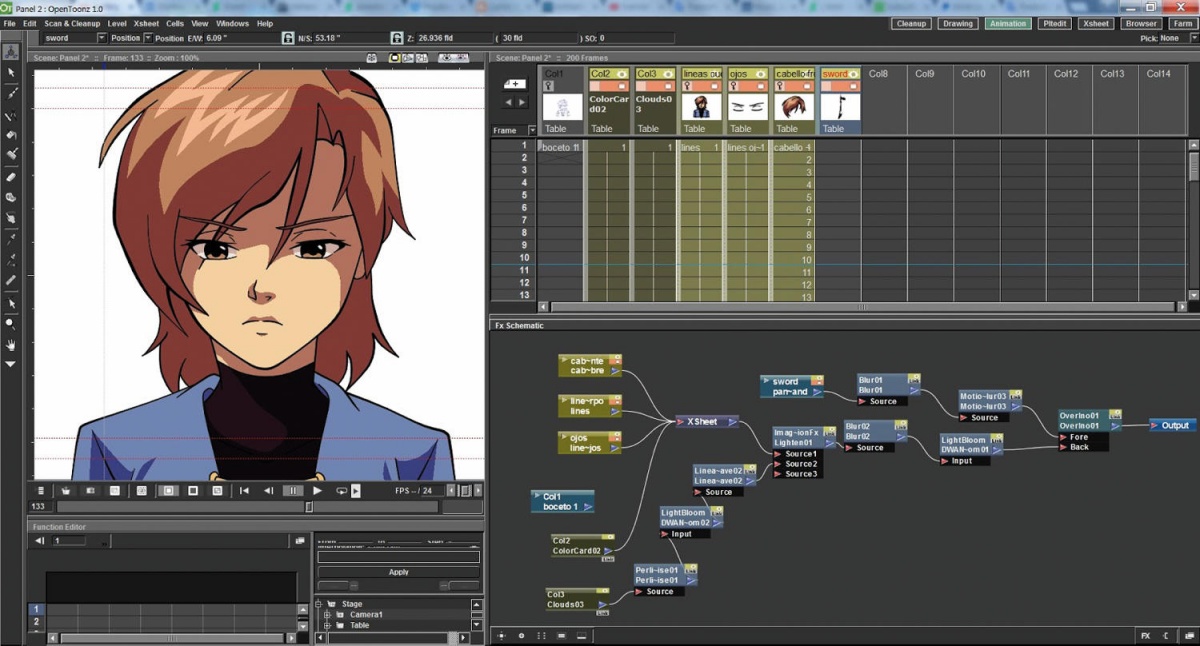Open the sword object dropdown

(101, 38)
